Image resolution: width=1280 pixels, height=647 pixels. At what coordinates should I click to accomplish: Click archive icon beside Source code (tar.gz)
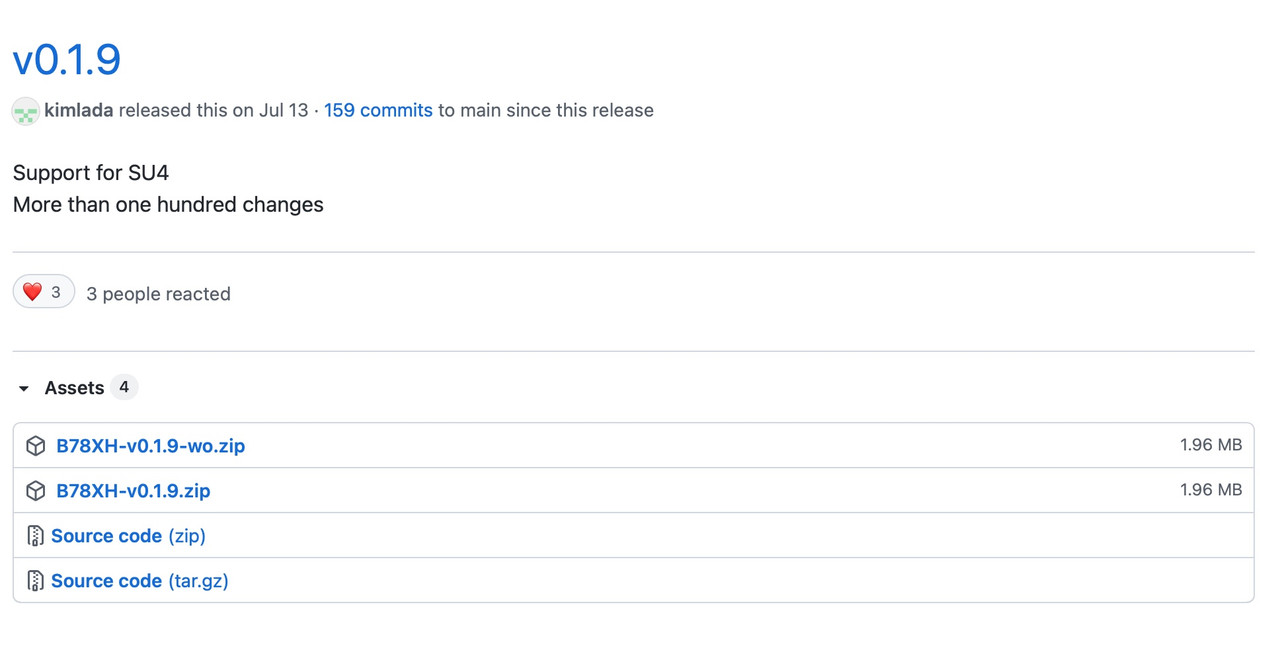coord(36,581)
